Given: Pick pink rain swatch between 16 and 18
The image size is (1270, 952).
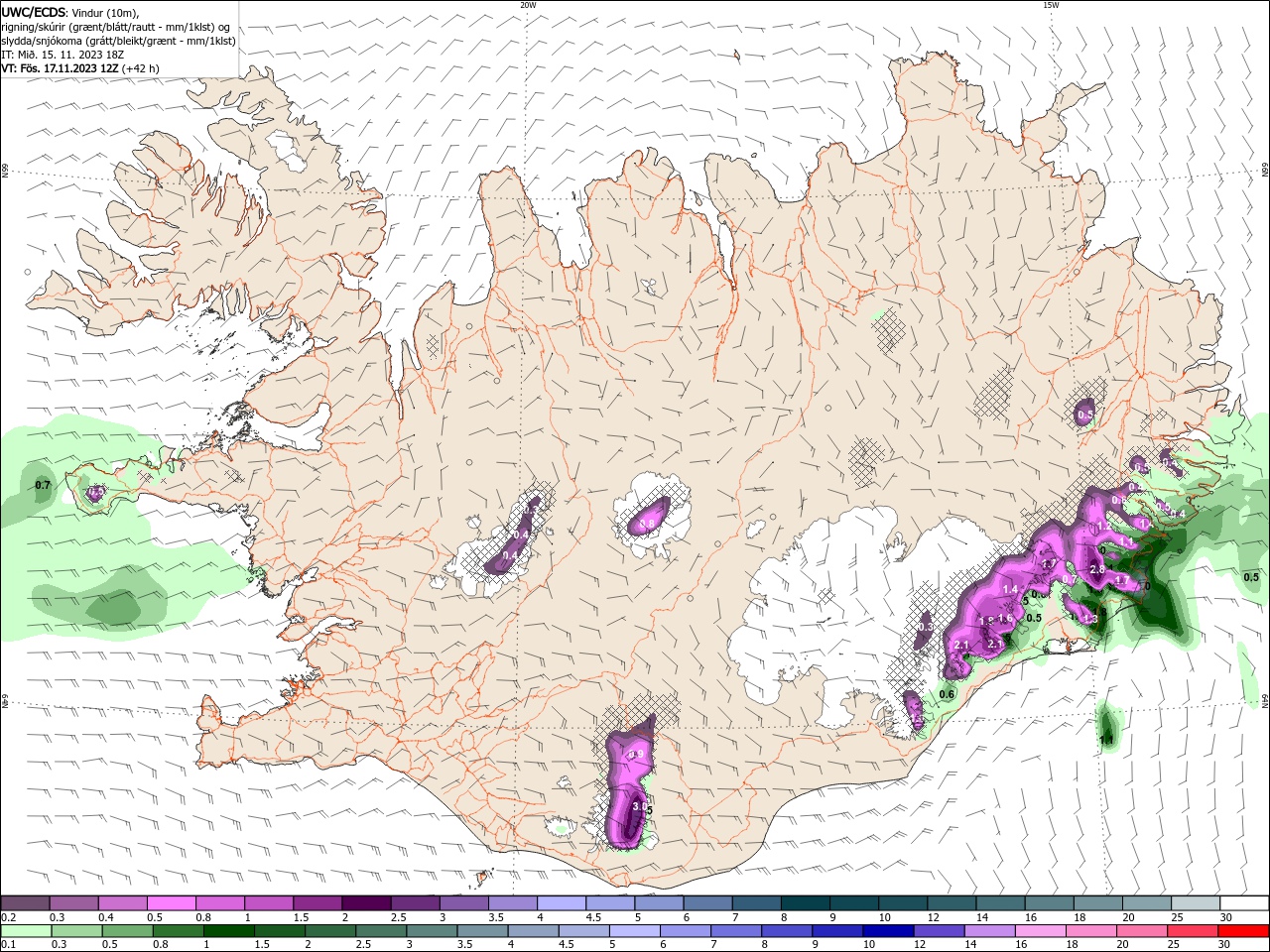Looking at the screenshot, I should coord(1039,931).
